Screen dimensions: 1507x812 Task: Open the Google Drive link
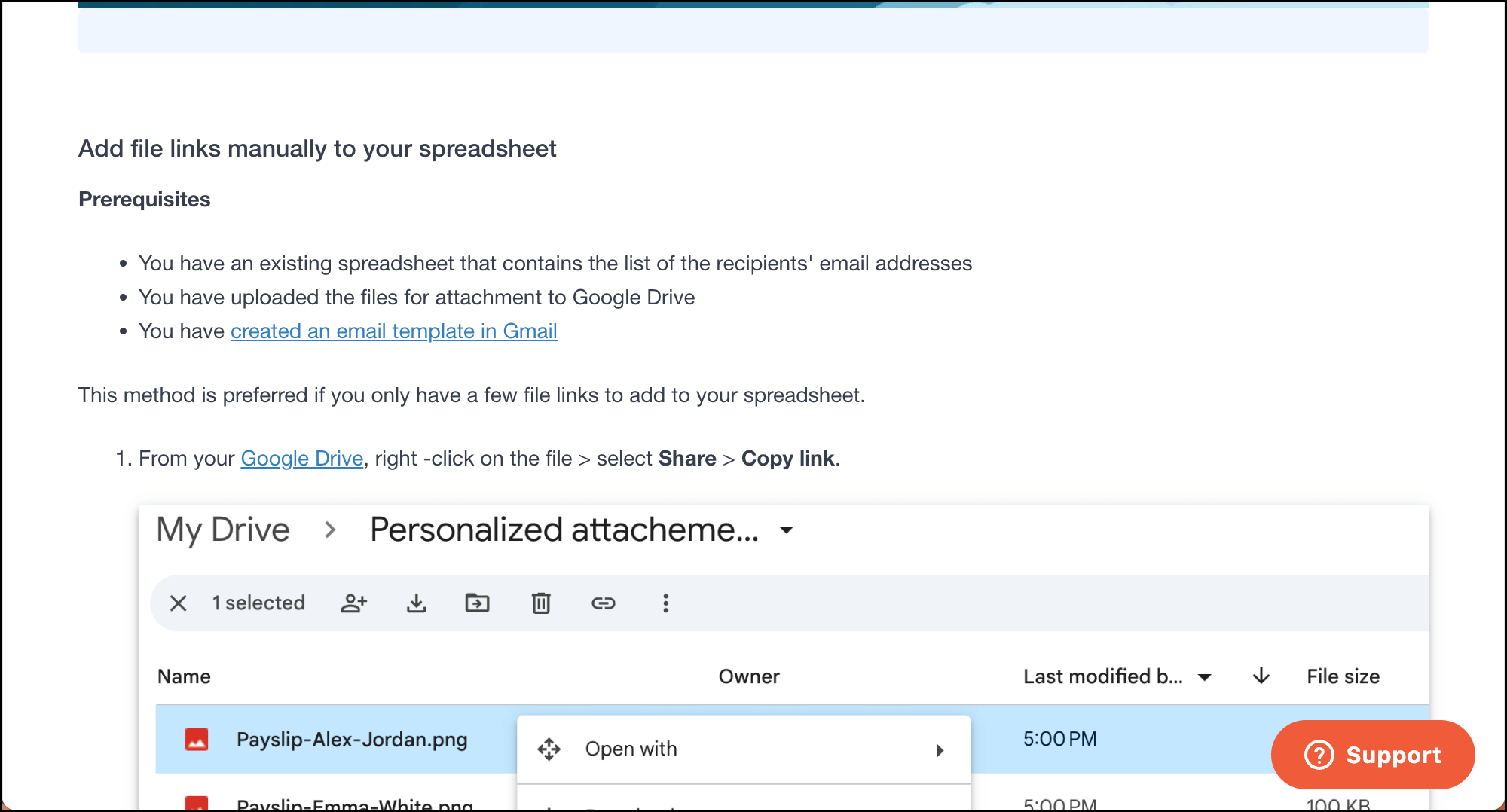301,459
